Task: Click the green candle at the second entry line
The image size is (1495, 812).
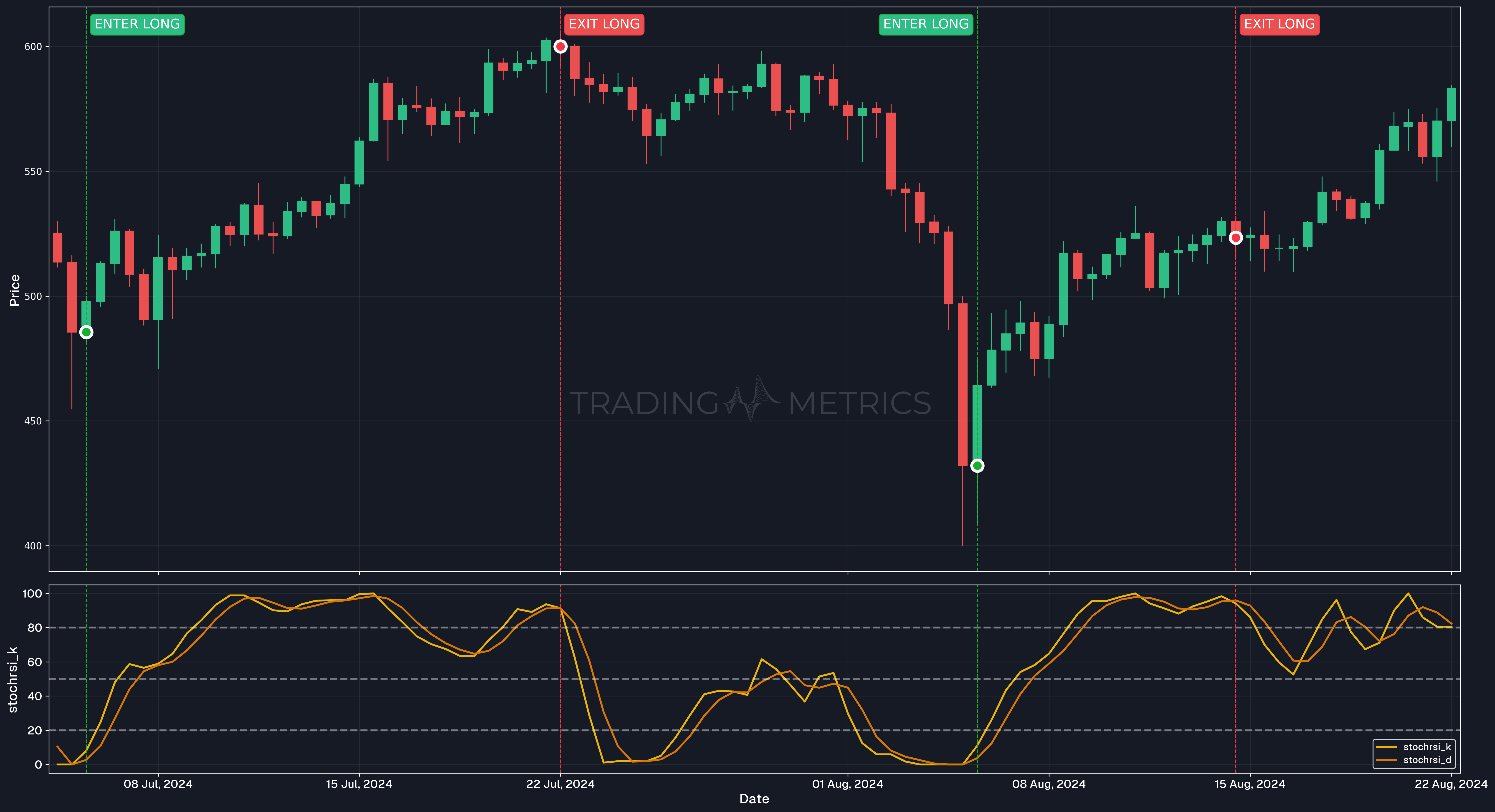Action: pyautogui.click(x=977, y=425)
